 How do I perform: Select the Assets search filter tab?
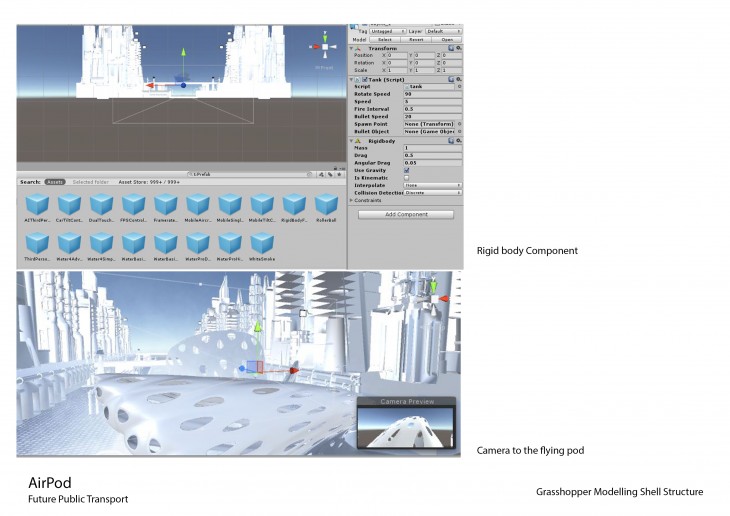coord(55,182)
